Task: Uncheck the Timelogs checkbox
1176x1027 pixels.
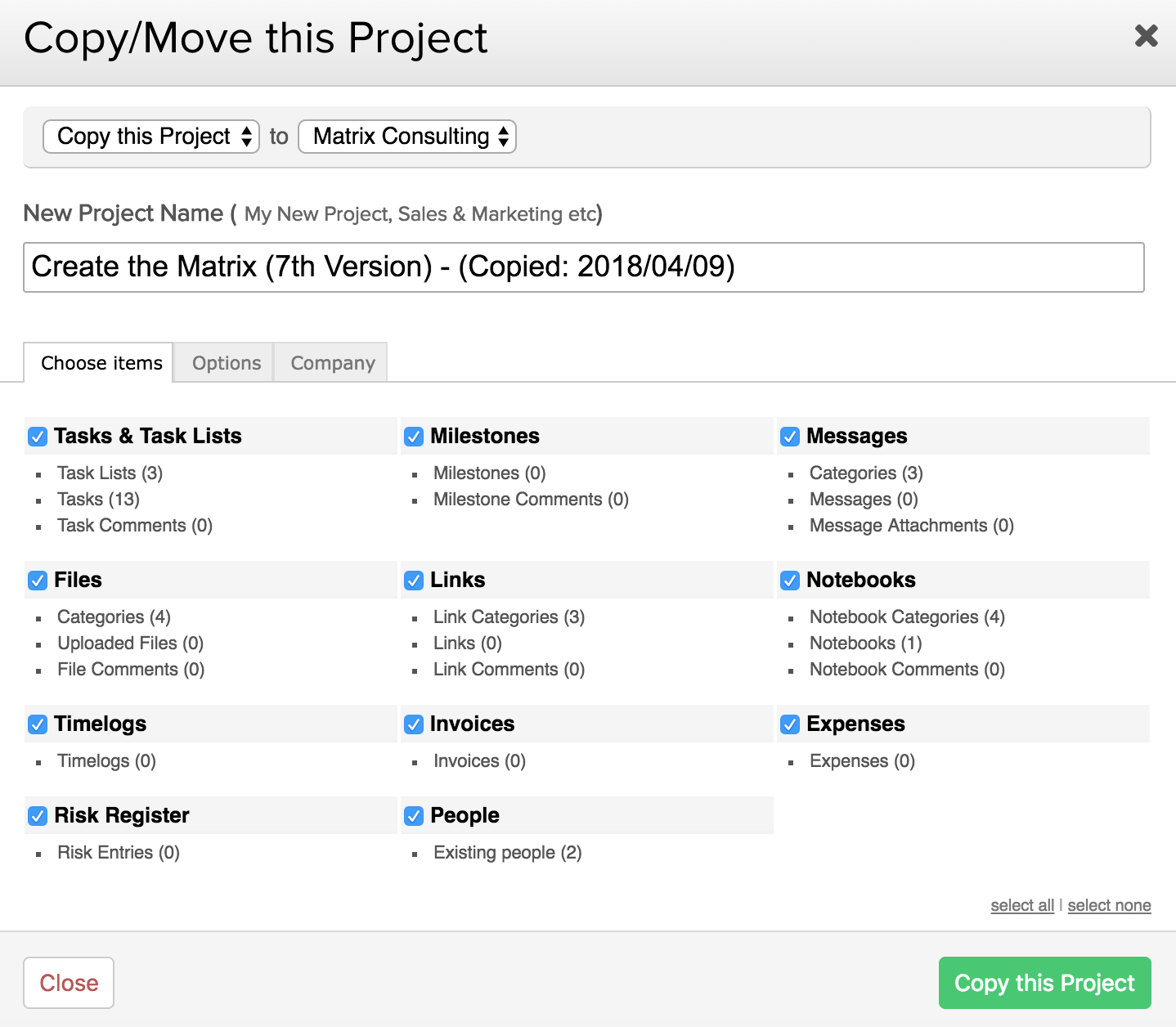Action: pos(38,724)
